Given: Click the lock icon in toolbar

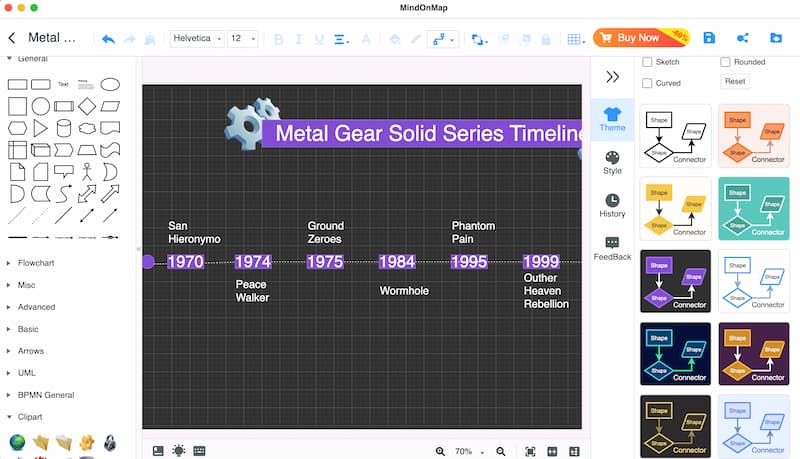Looking at the screenshot, I should pyautogui.click(x=546, y=39).
